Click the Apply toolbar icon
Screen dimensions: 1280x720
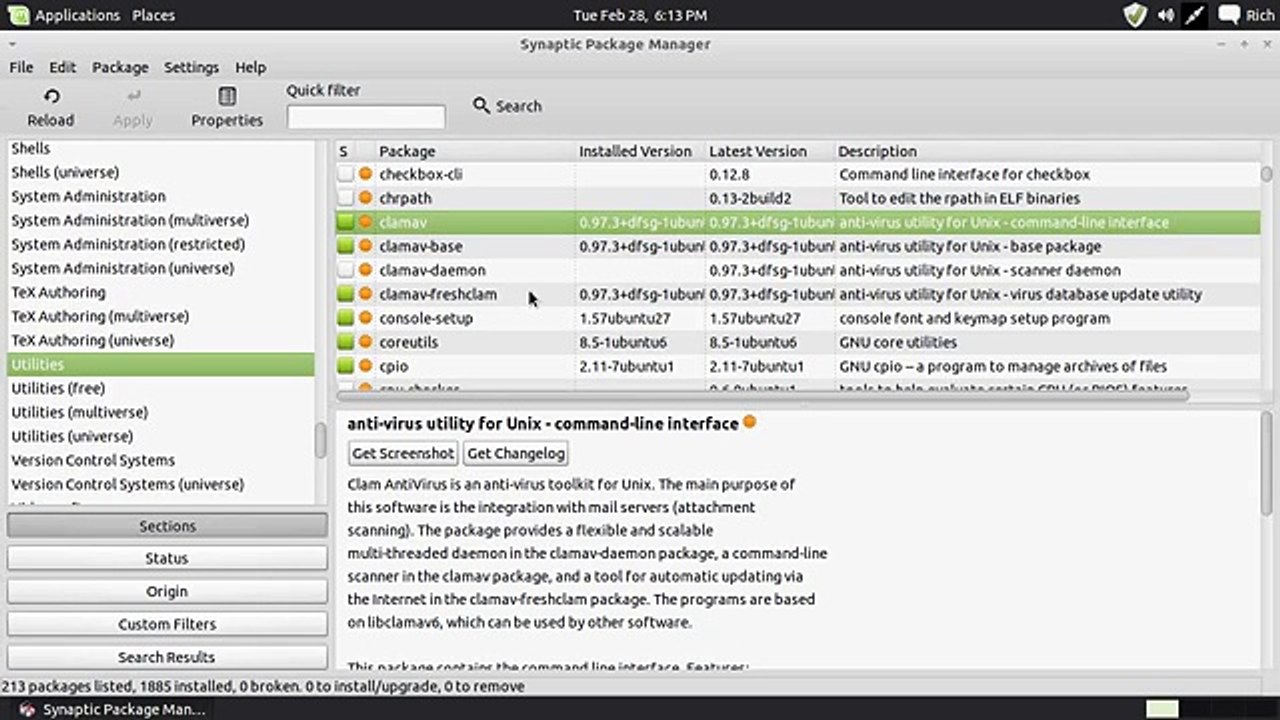(133, 96)
